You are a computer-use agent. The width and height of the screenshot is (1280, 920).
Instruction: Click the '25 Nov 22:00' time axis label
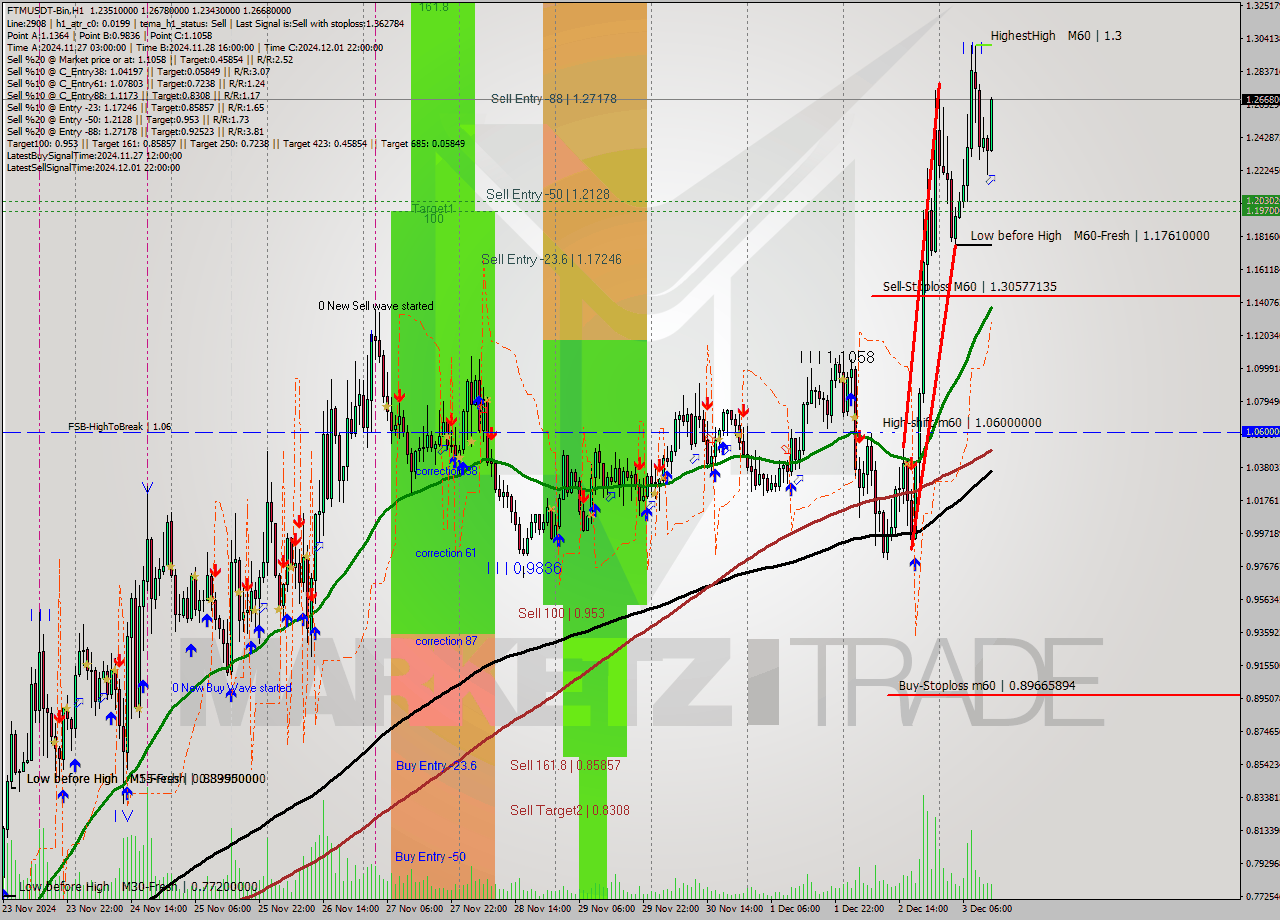pos(289,909)
